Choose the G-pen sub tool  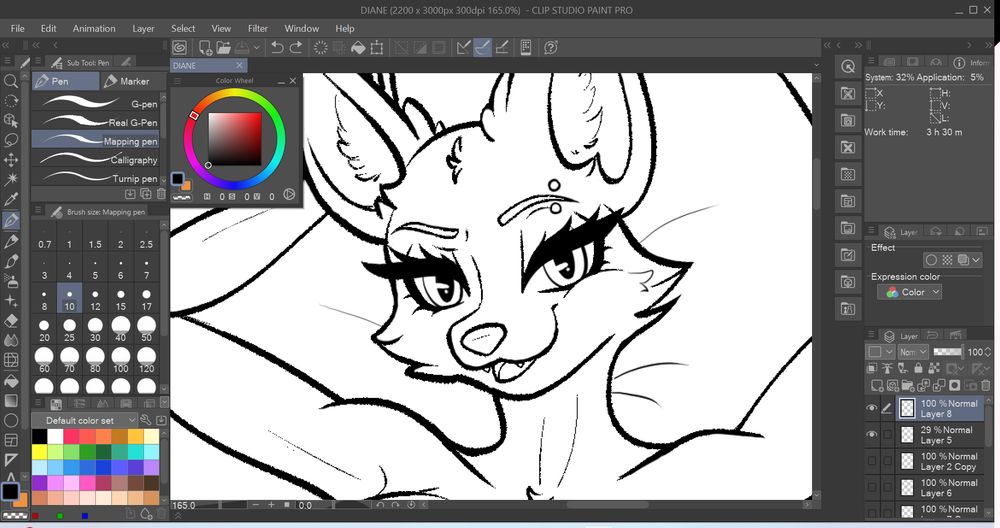(96, 103)
